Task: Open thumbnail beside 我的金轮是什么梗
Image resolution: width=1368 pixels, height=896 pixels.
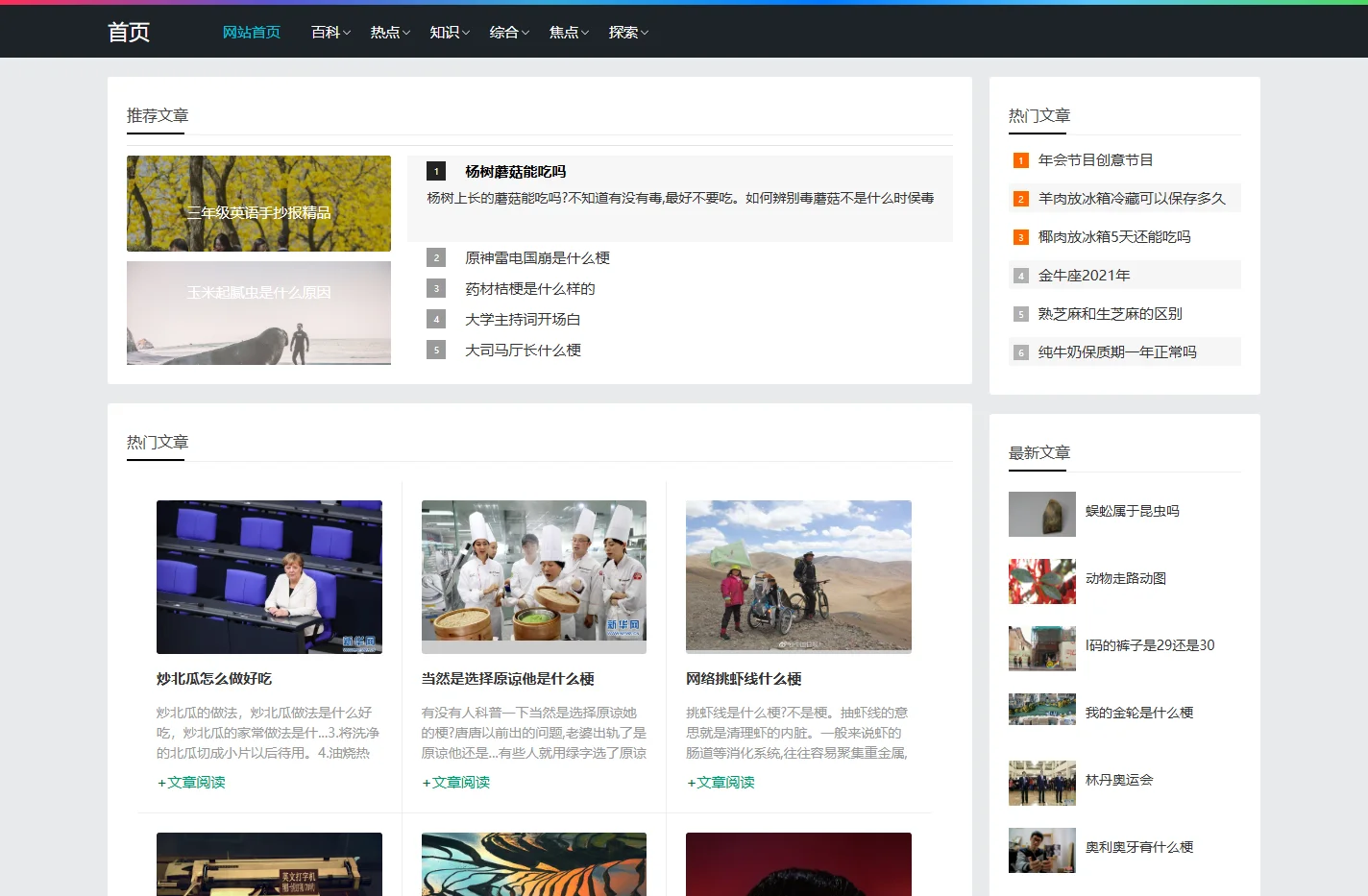Action: [x=1042, y=709]
